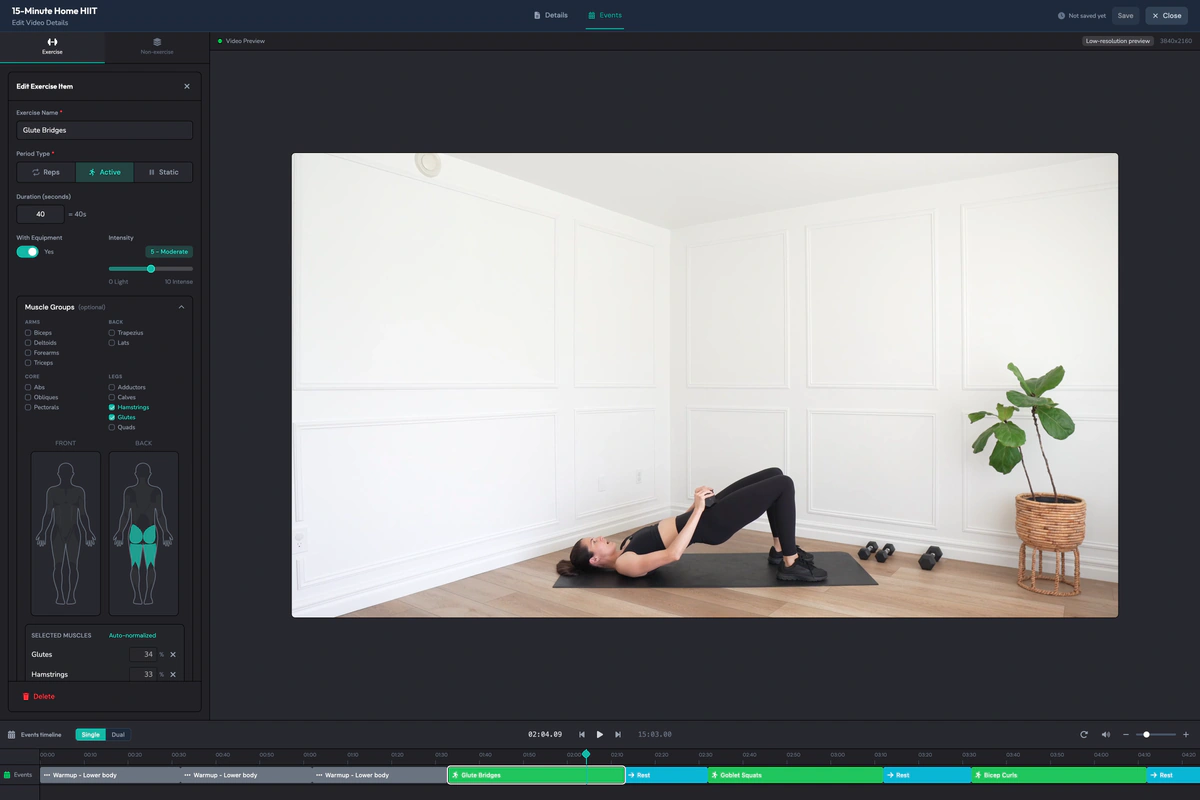Check the Pectorals muscle checkbox

coord(28,407)
